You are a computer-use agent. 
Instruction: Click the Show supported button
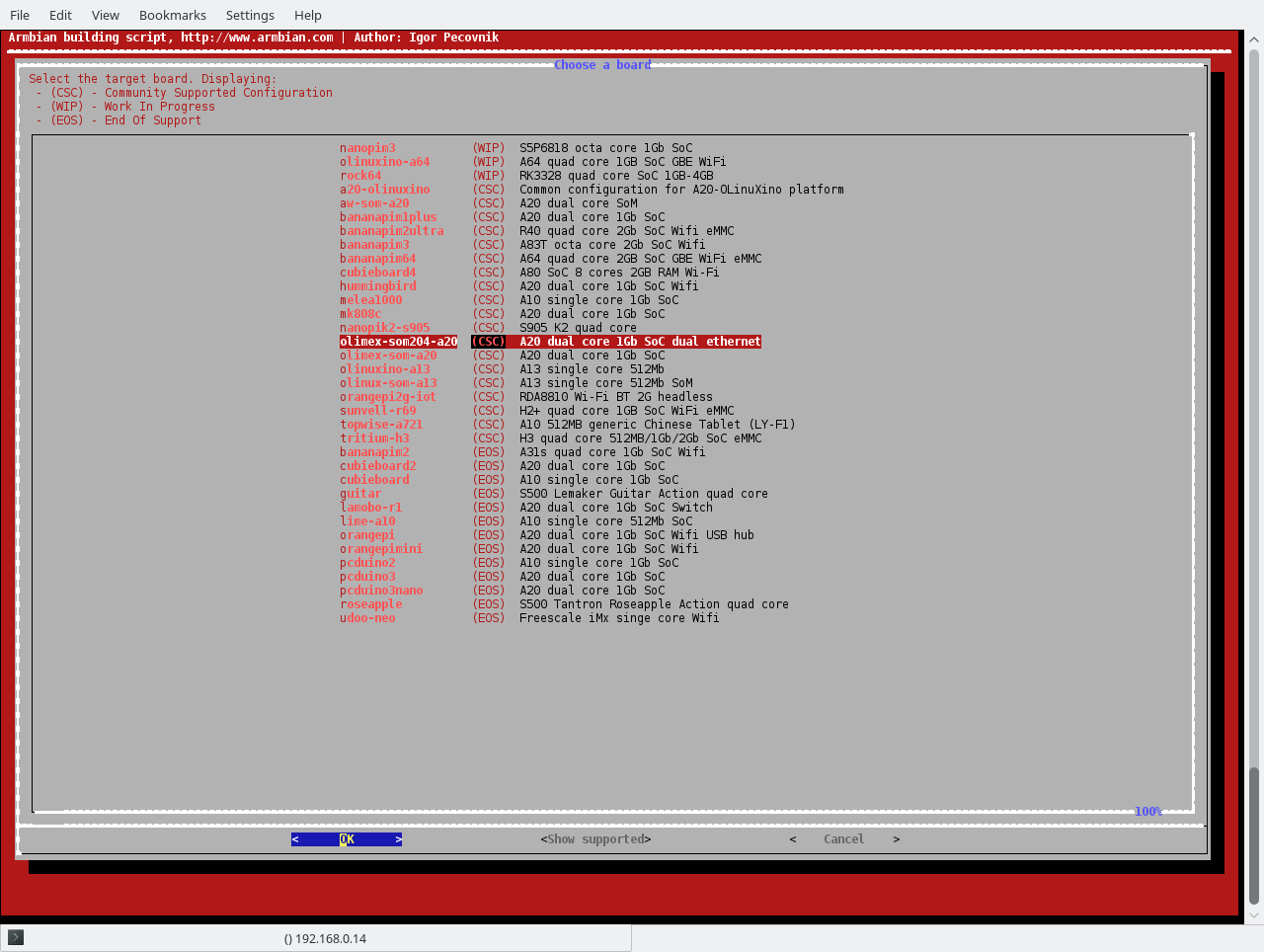(595, 839)
